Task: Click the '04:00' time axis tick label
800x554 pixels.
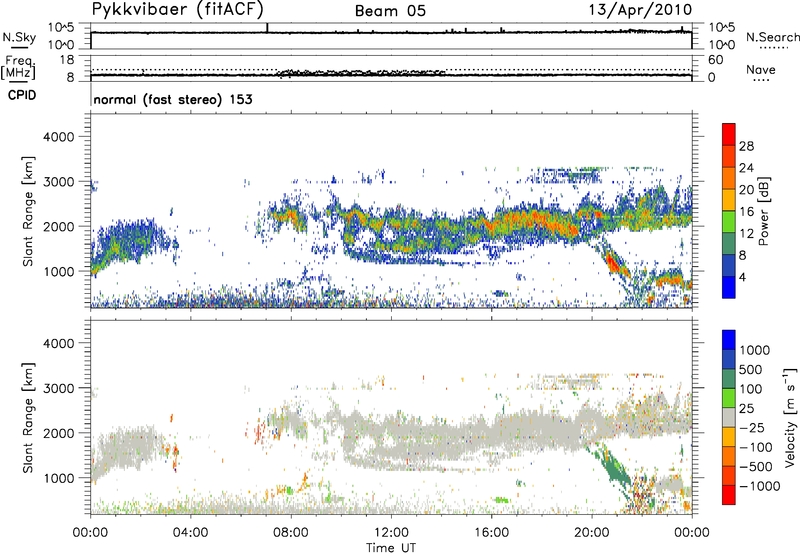Action: 190,533
